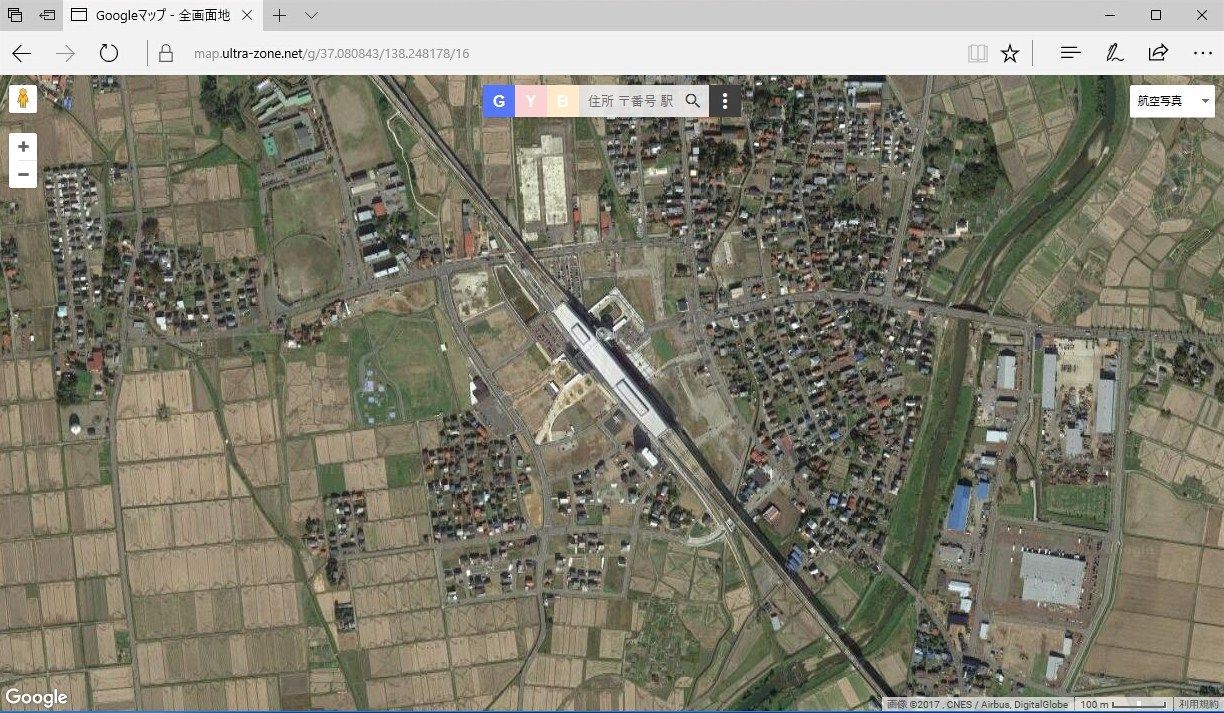Open a new tab
Screen dimensions: 1224x713
click(x=280, y=15)
